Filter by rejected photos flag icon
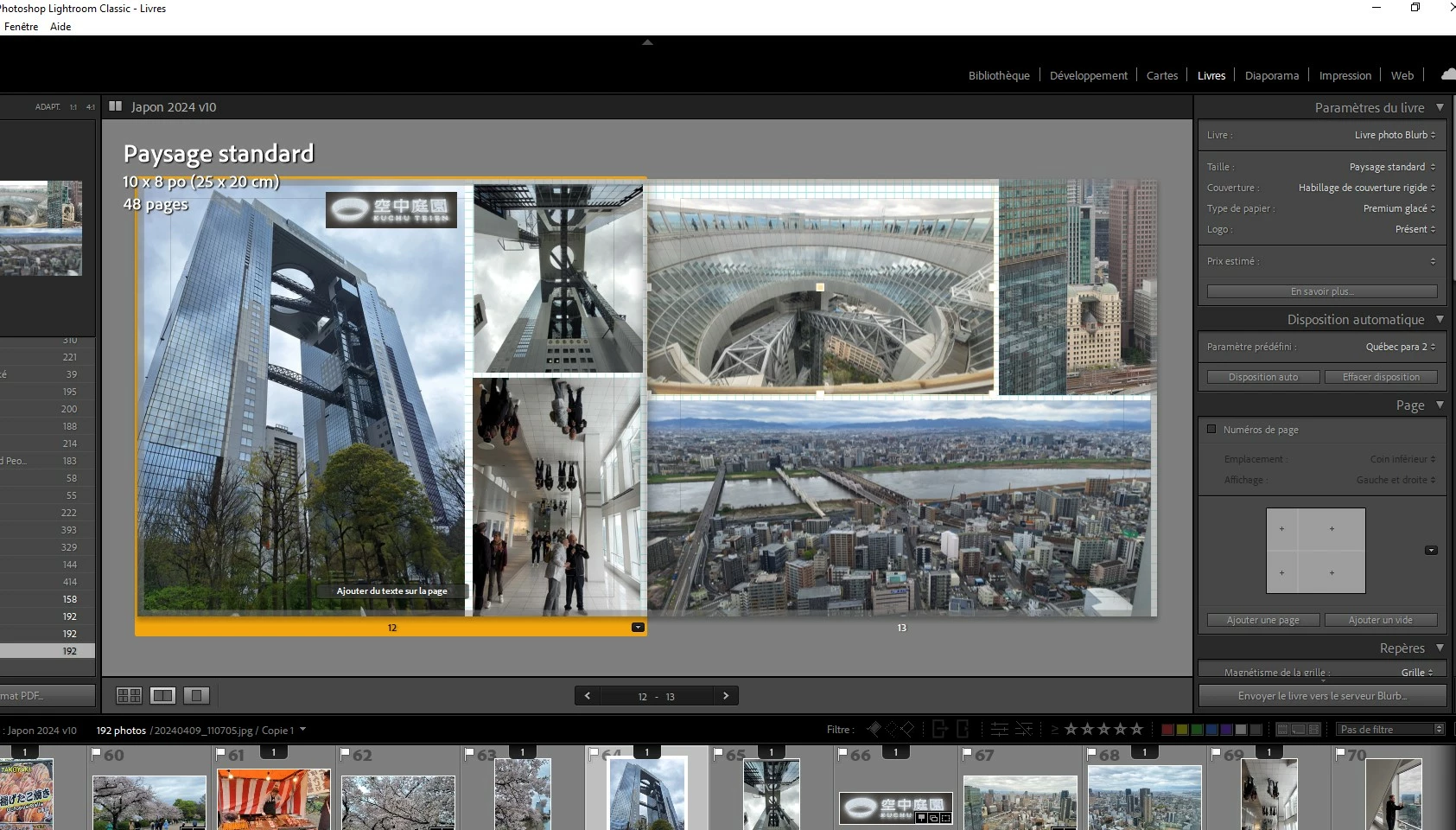Screen dimensions: 1456x830 [907, 729]
